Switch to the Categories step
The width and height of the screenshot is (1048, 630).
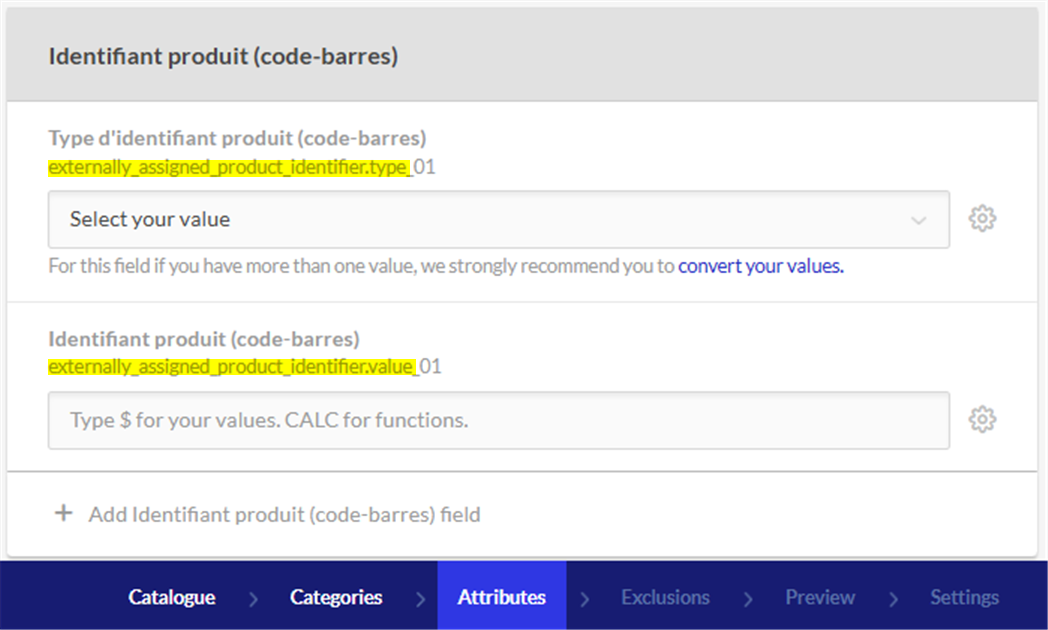pos(336,597)
